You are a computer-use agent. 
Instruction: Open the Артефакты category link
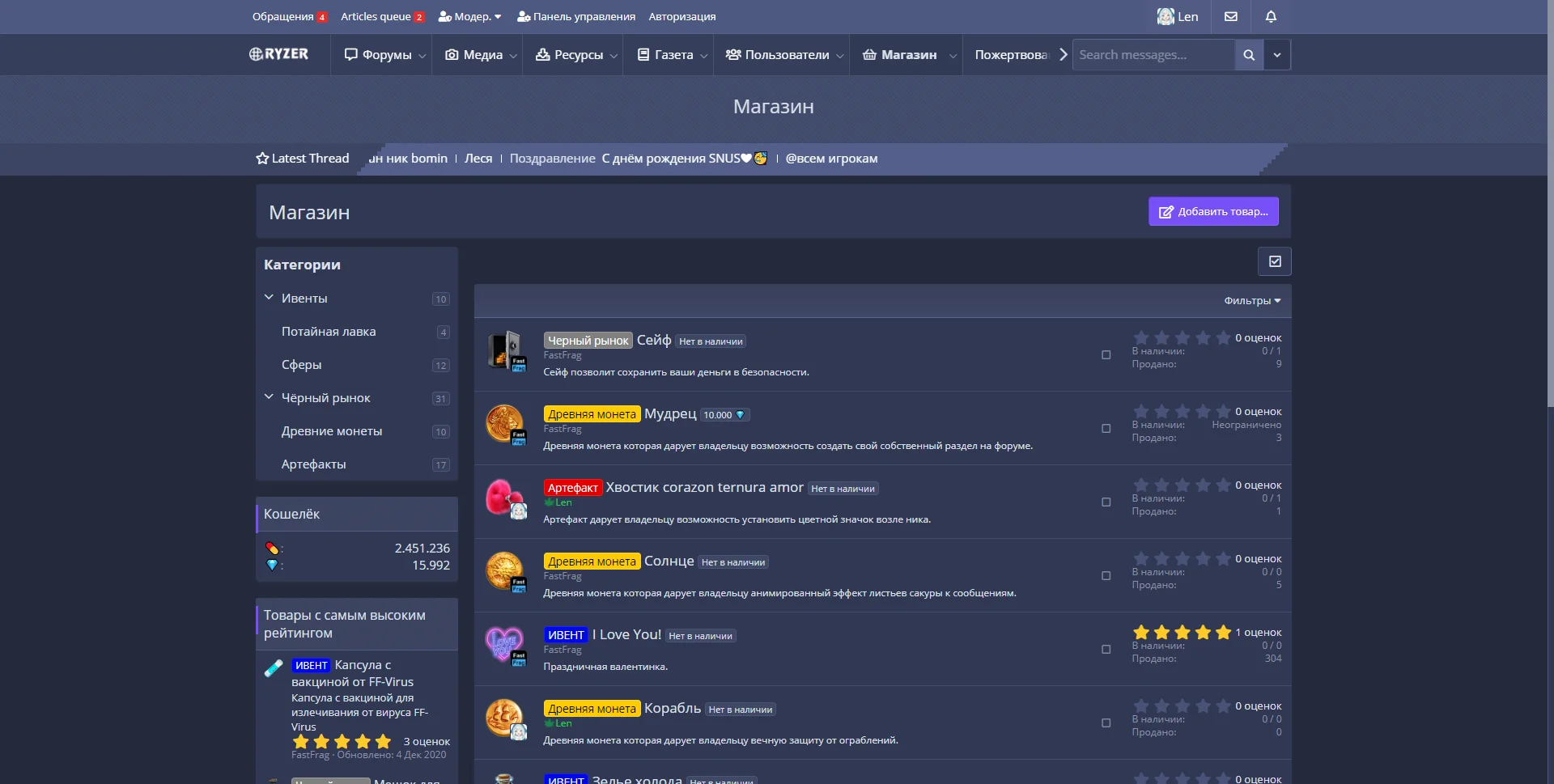(313, 464)
